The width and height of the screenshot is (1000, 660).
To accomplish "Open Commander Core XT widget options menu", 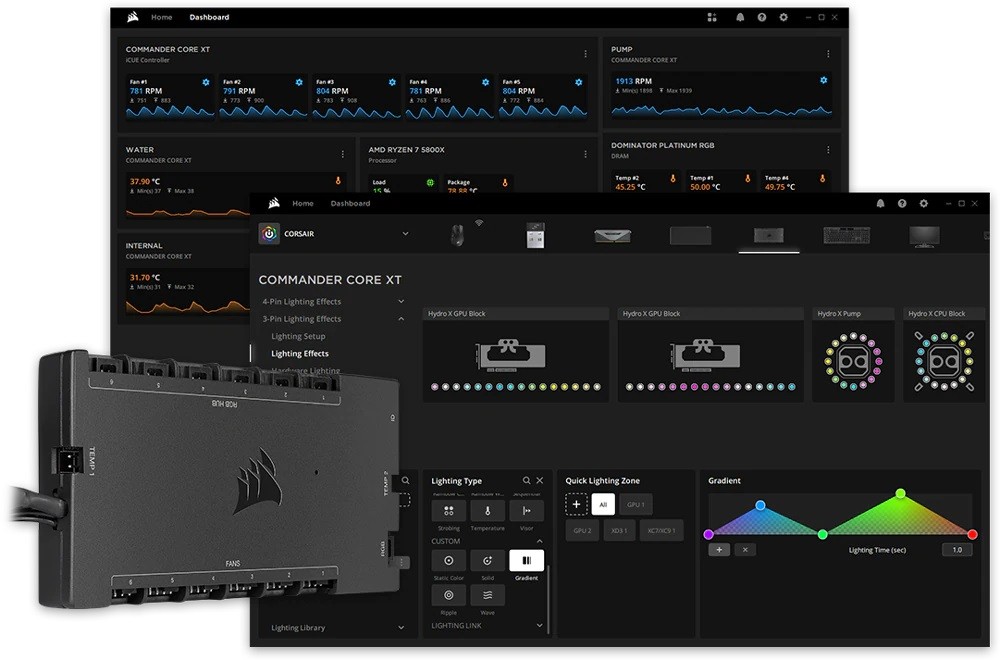I will pyautogui.click(x=585, y=54).
